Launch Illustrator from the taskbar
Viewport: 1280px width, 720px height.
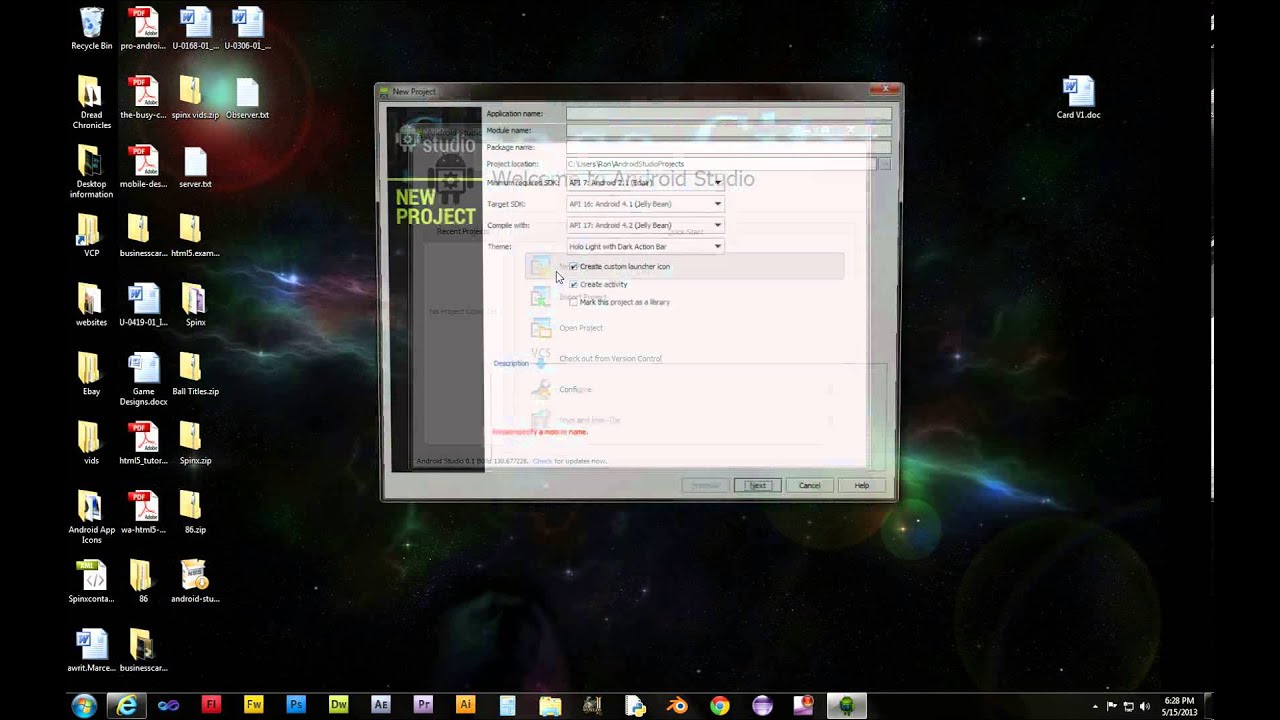pyautogui.click(x=465, y=705)
